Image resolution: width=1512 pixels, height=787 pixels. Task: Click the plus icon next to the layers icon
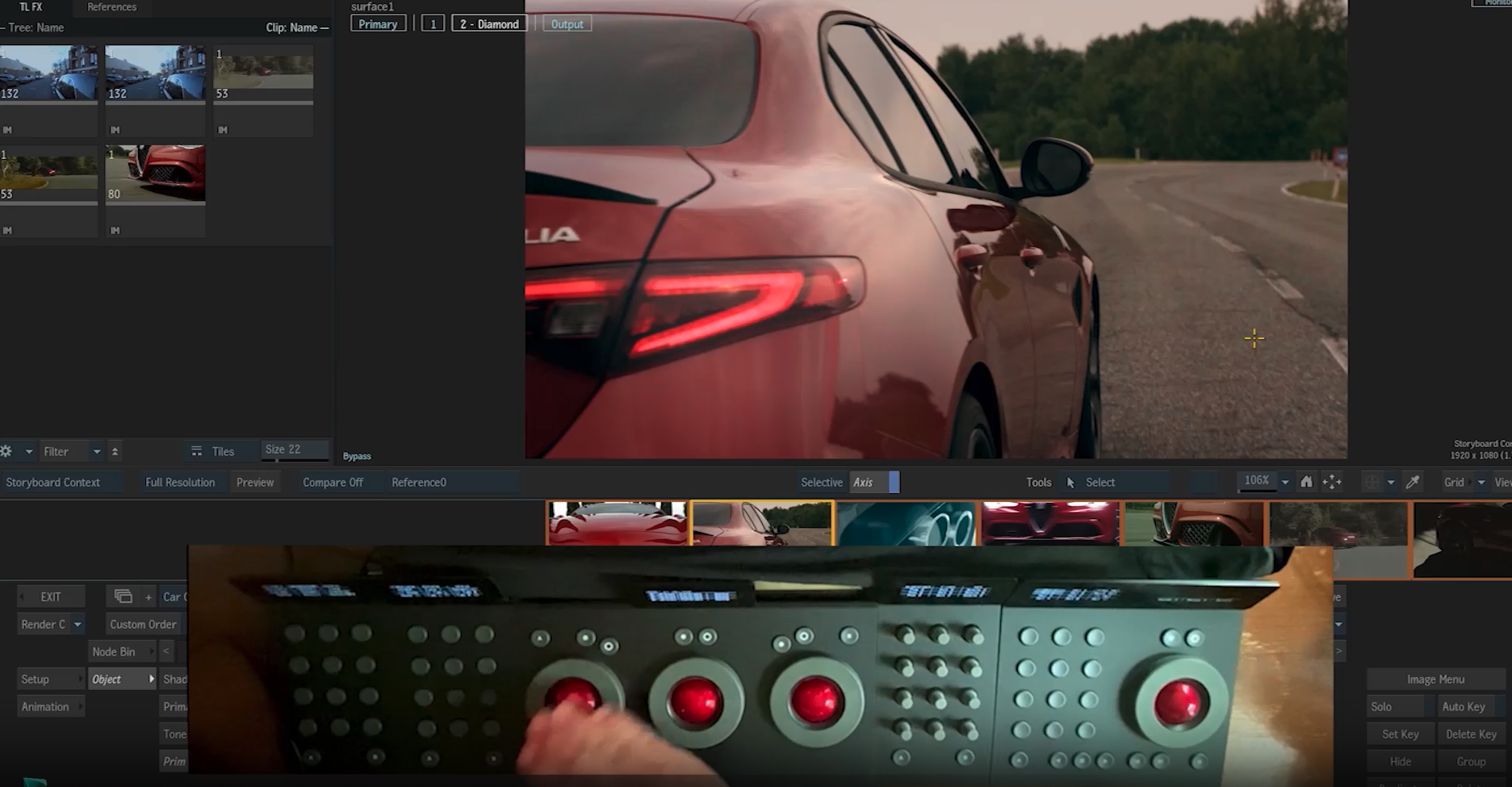(x=149, y=597)
